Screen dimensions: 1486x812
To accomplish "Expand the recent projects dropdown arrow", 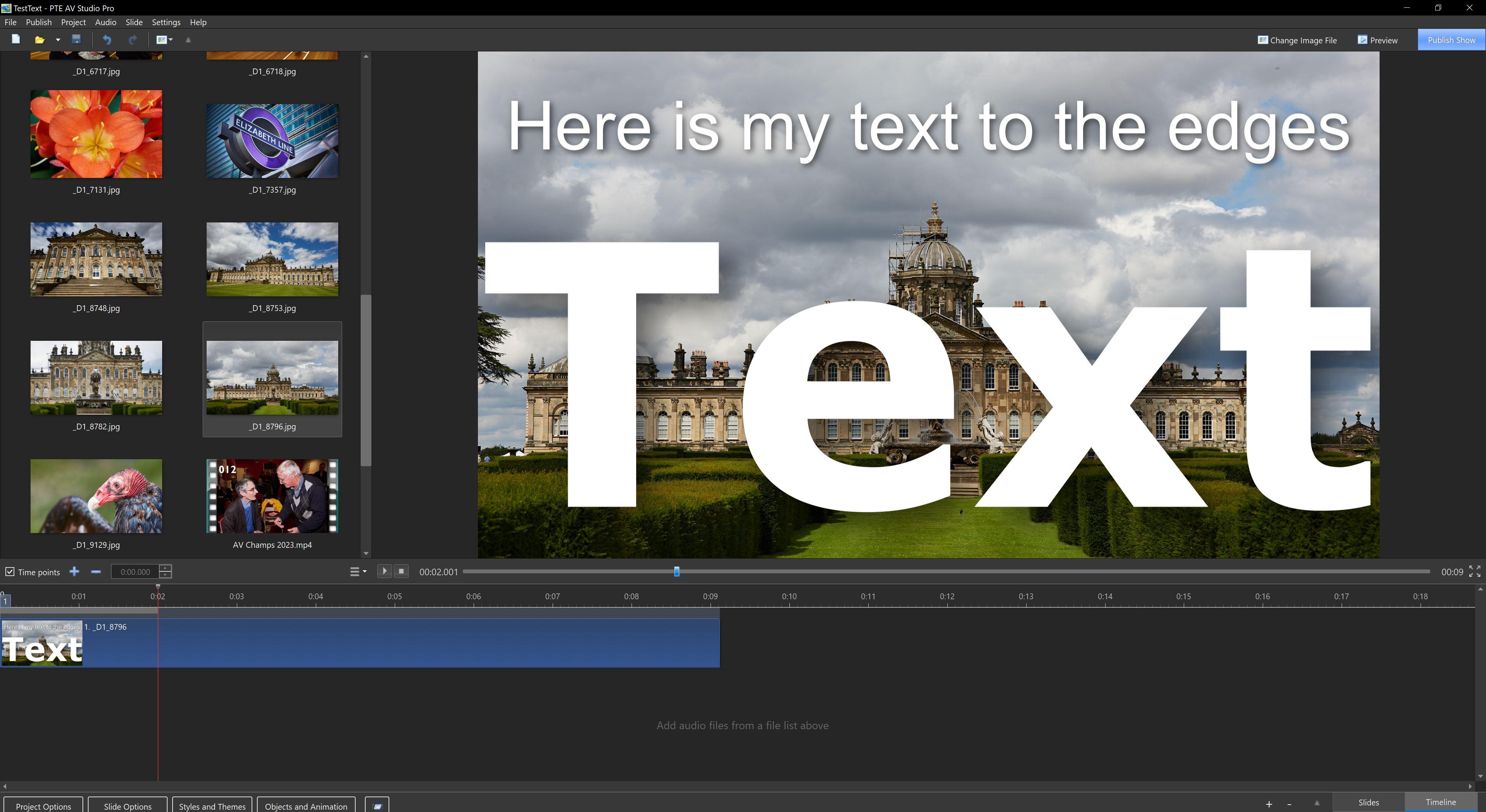I will point(58,40).
